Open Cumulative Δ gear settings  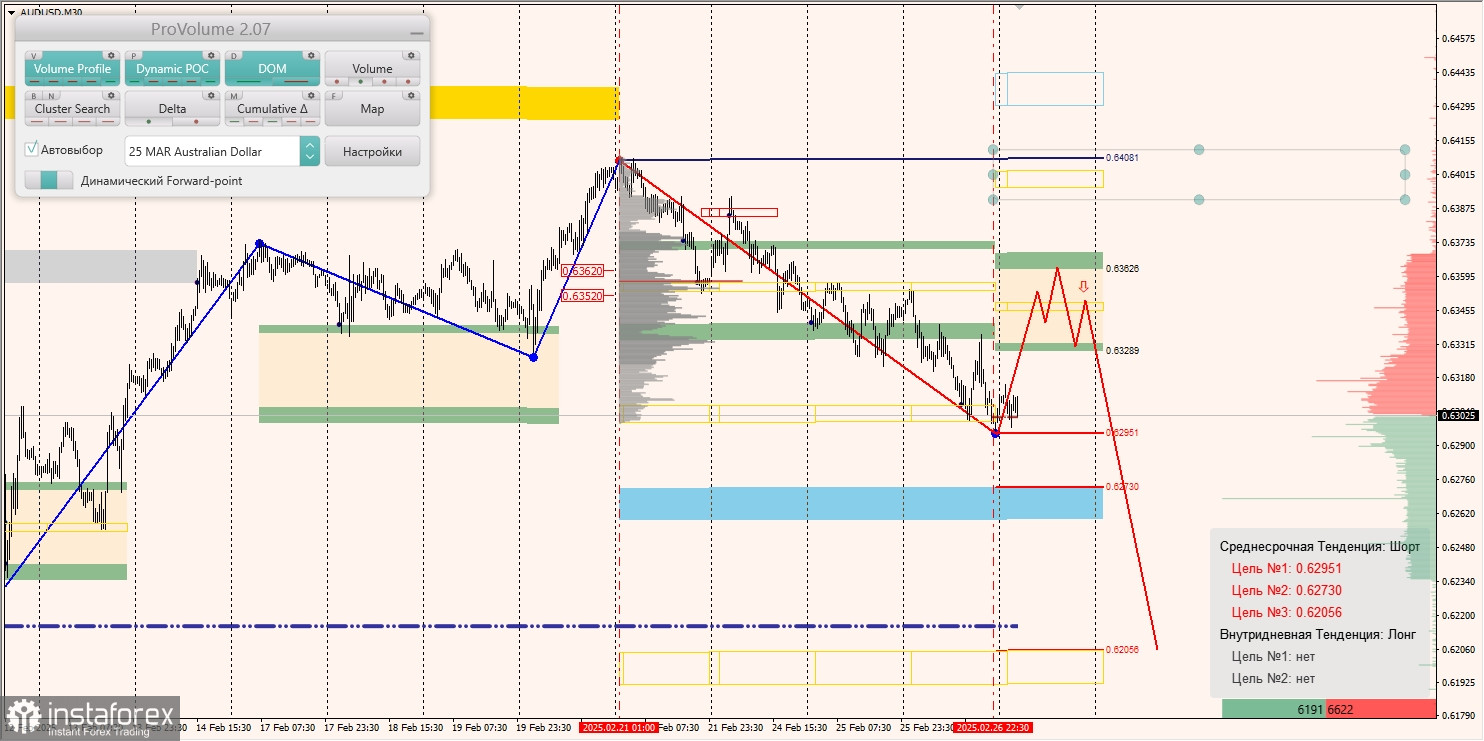(x=311, y=96)
